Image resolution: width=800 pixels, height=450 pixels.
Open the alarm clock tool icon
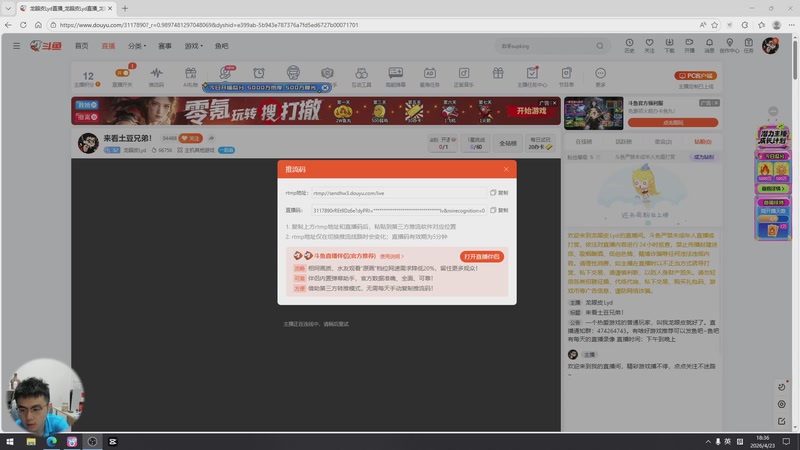[x=259, y=73]
